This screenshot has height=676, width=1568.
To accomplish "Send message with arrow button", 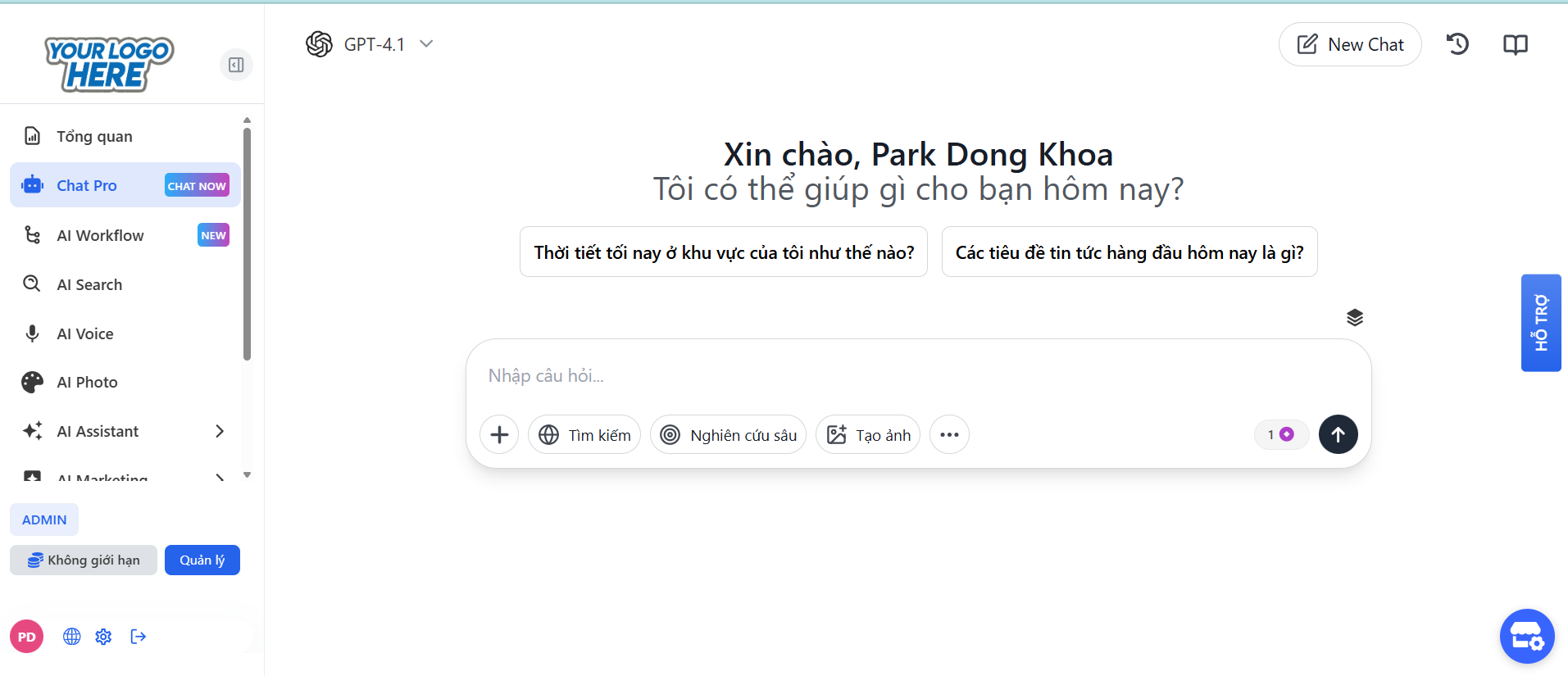I will pyautogui.click(x=1338, y=434).
